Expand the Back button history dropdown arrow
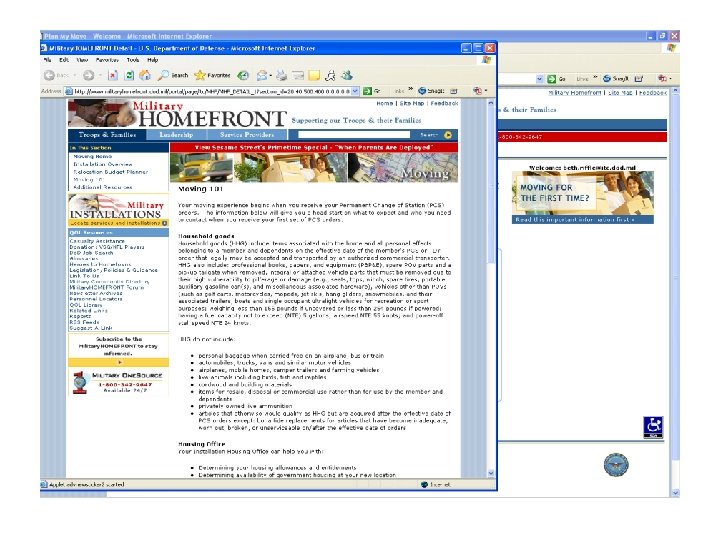This screenshot has height=540, width=720. pyautogui.click(x=75, y=75)
